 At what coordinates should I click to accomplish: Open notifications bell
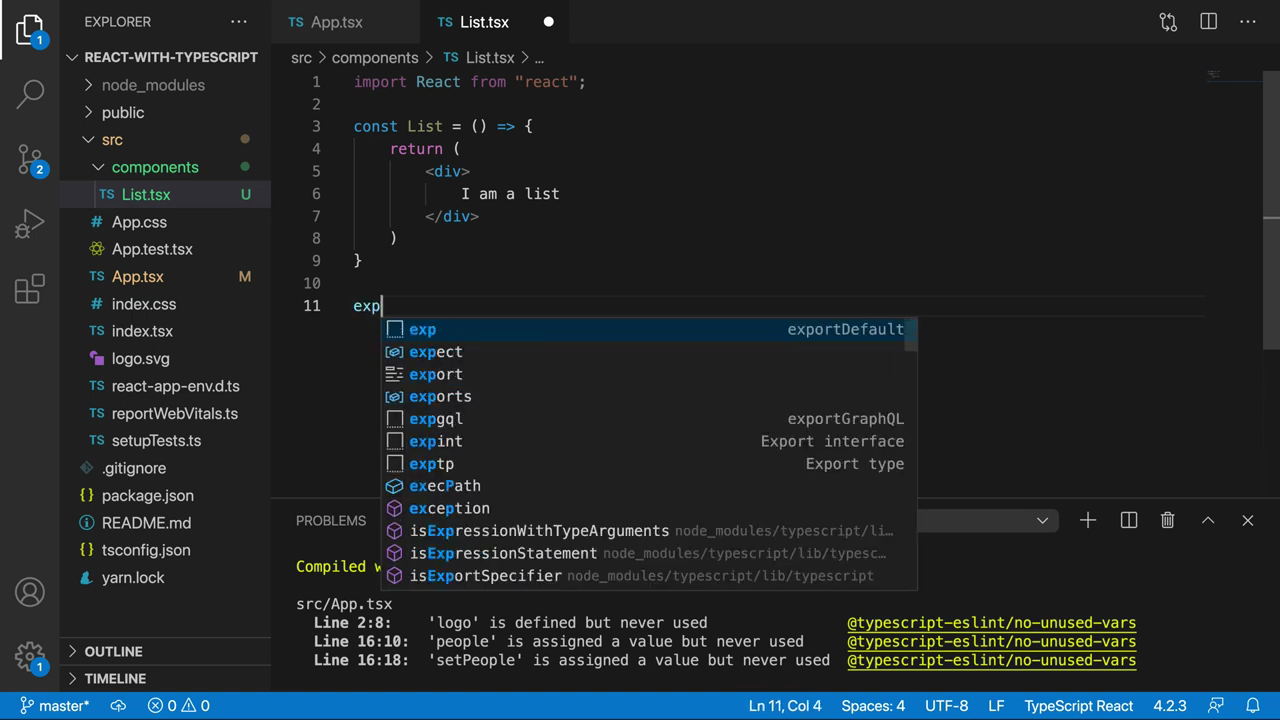click(1252, 705)
